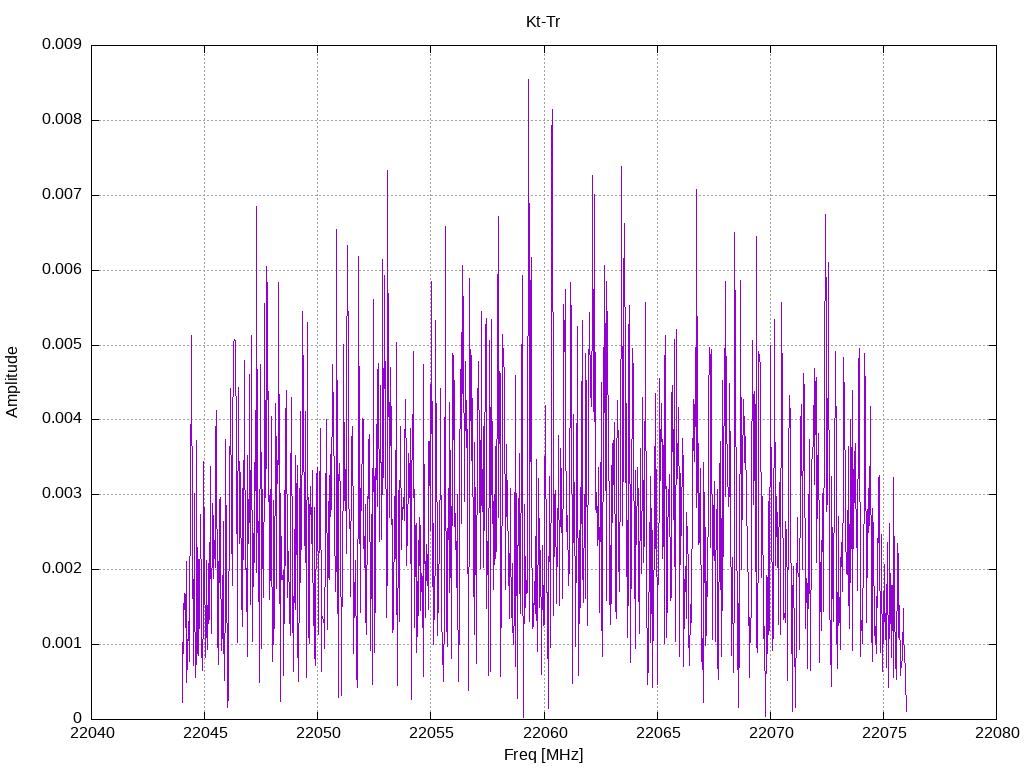Click the x-axis tick label 22055
This screenshot has width=1024, height=768.
[x=431, y=733]
